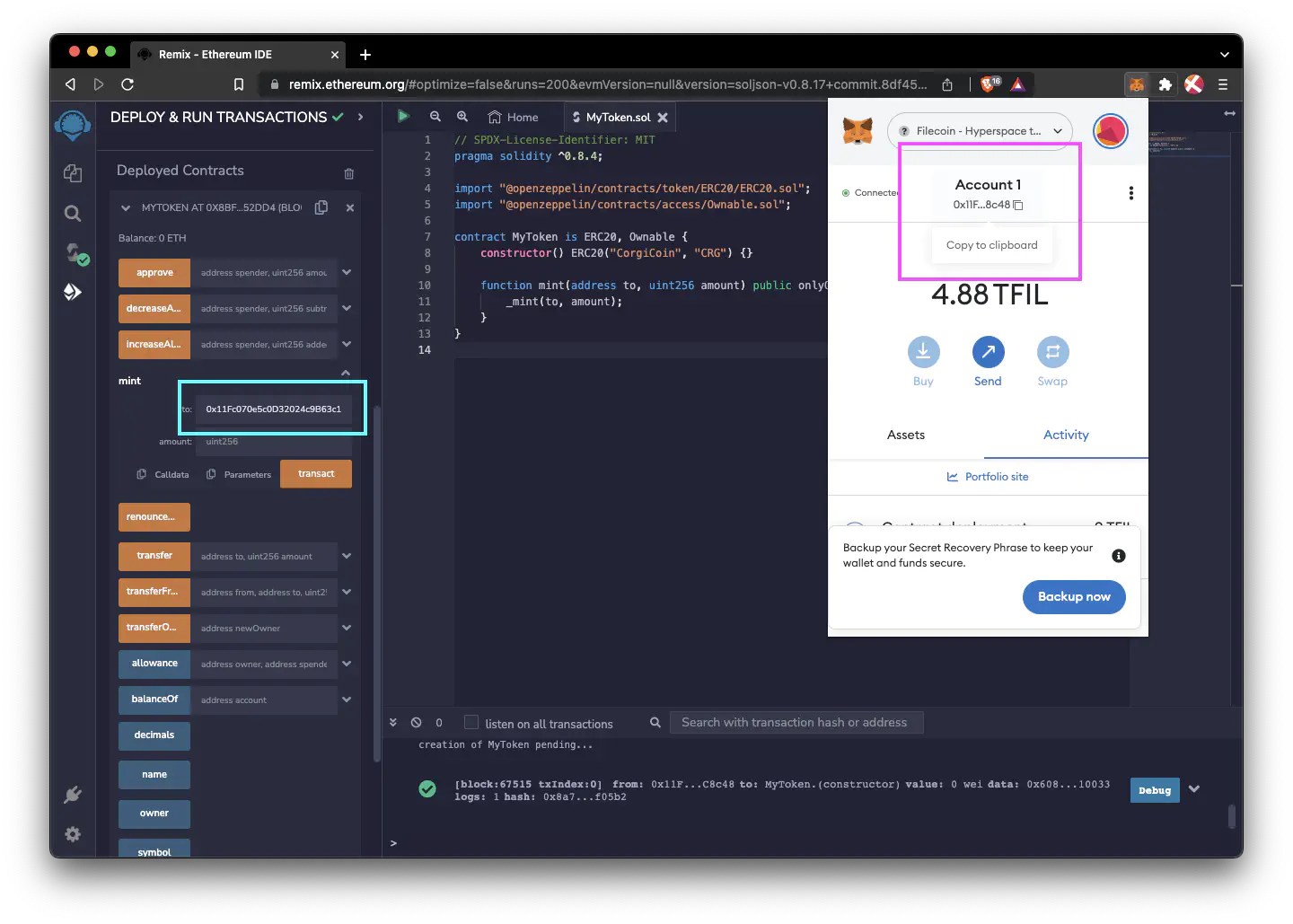This screenshot has width=1293, height=924.
Task: Collapse the MYTOKEN deployed contract tree
Action: pos(126,207)
